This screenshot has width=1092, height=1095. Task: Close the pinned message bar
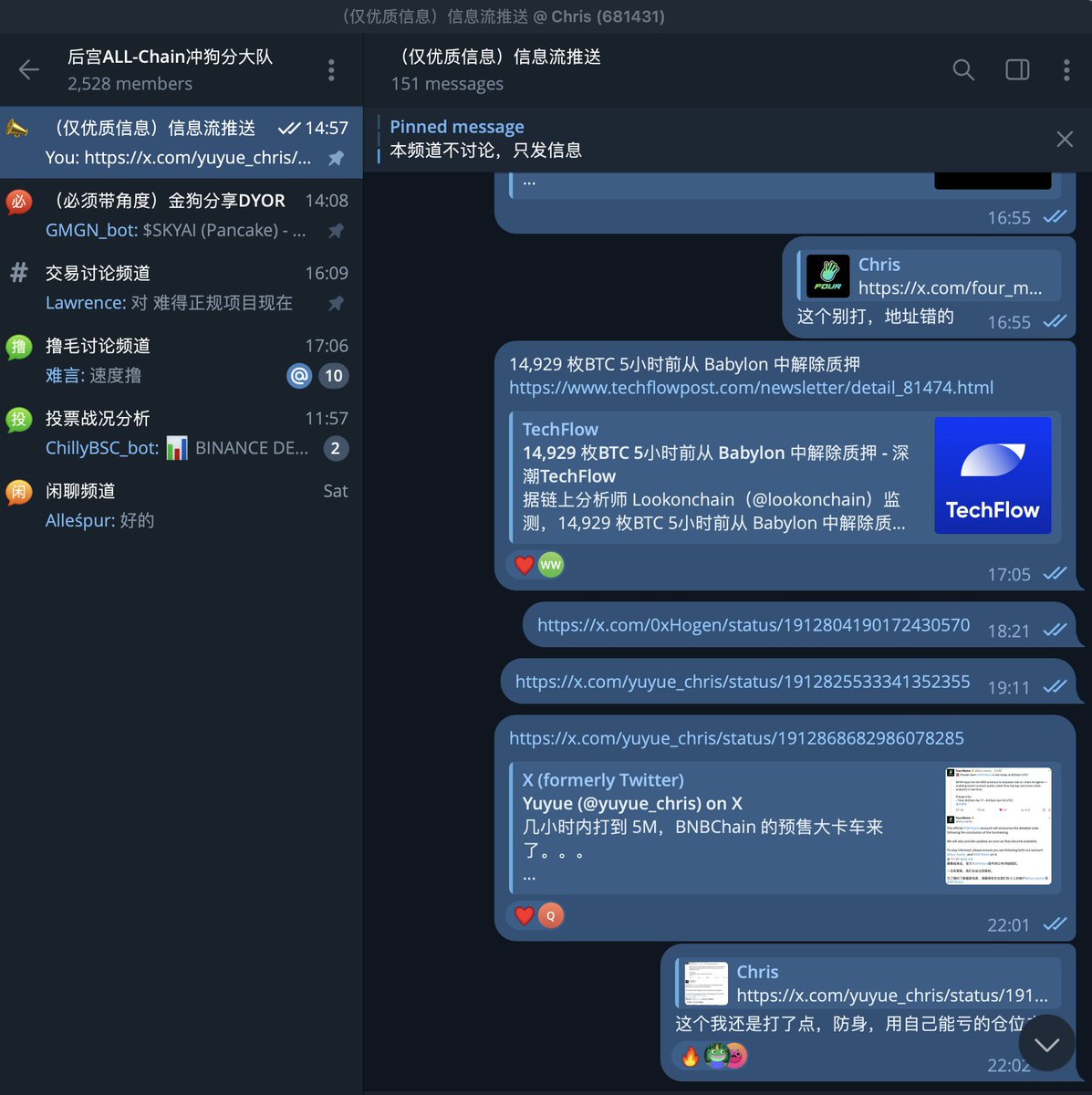[1065, 139]
